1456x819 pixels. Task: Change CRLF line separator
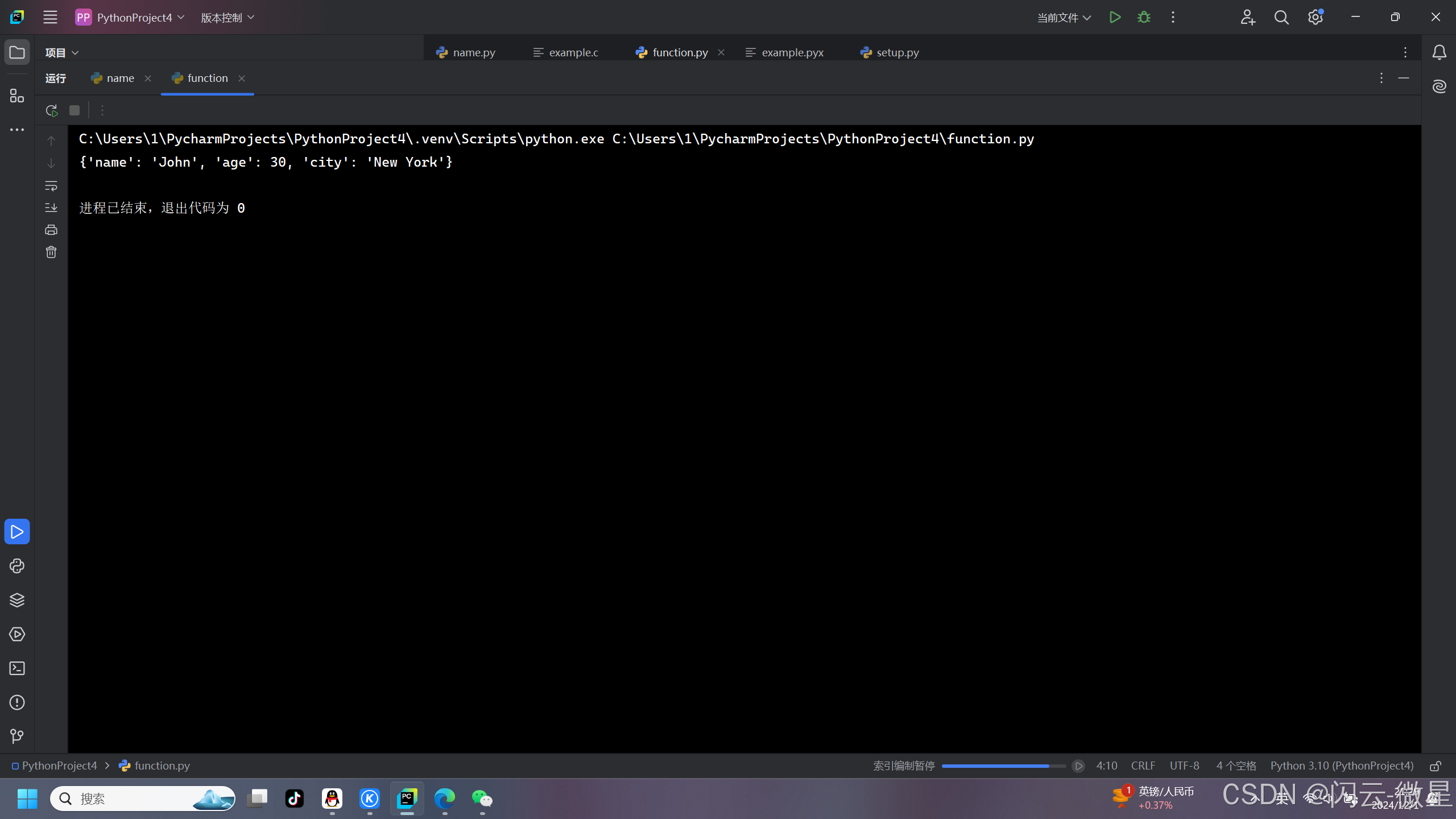click(x=1143, y=766)
